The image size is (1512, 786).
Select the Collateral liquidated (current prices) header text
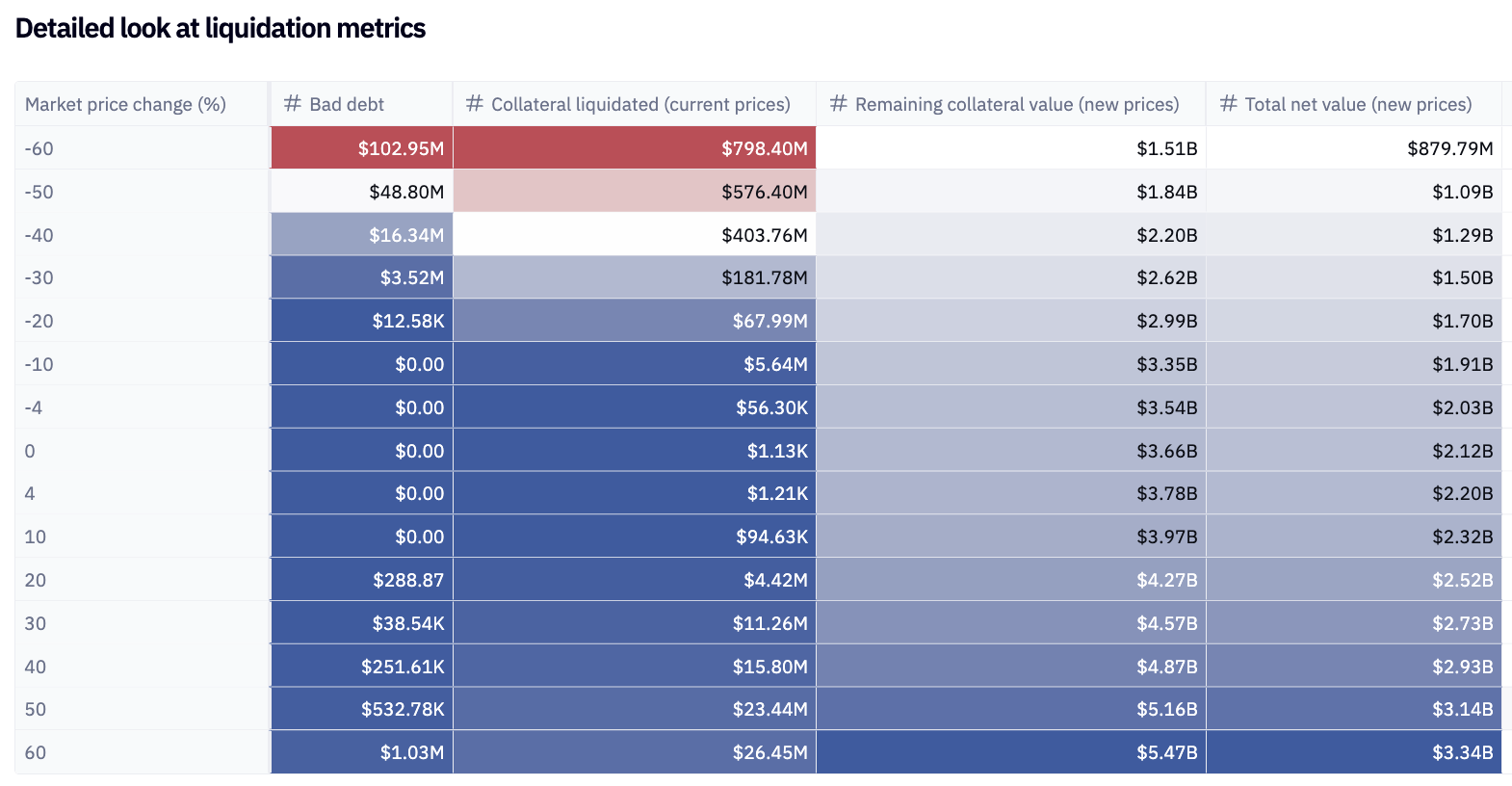tap(640, 104)
